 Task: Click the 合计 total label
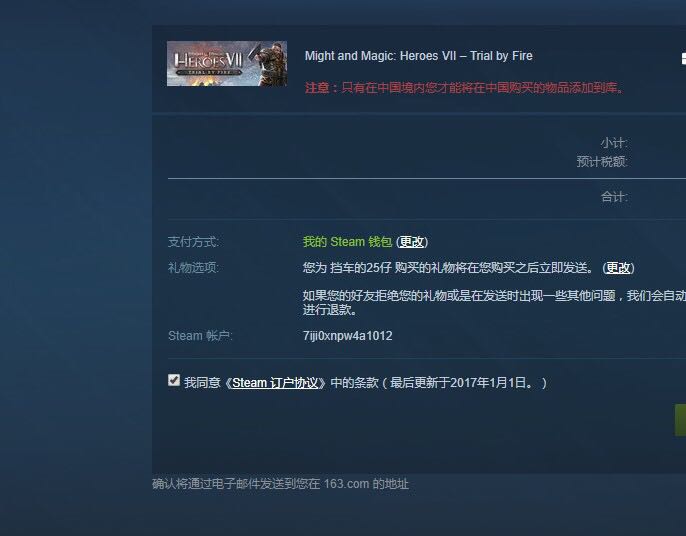(x=613, y=197)
